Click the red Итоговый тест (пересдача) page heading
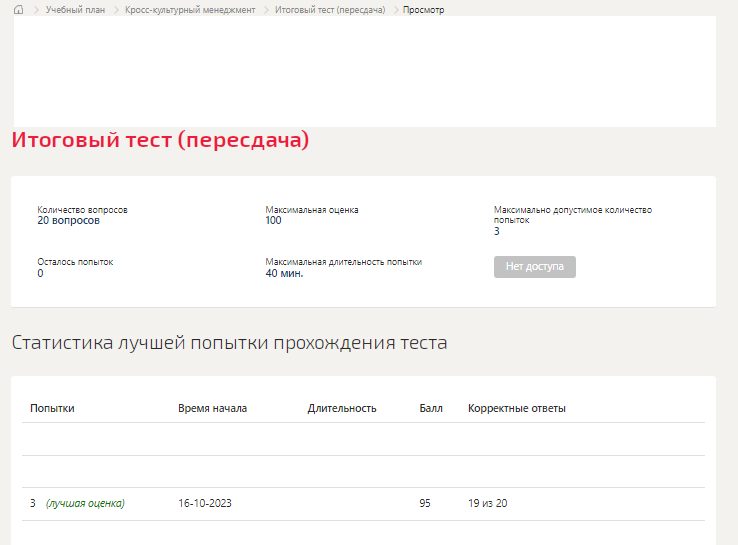 (160, 140)
